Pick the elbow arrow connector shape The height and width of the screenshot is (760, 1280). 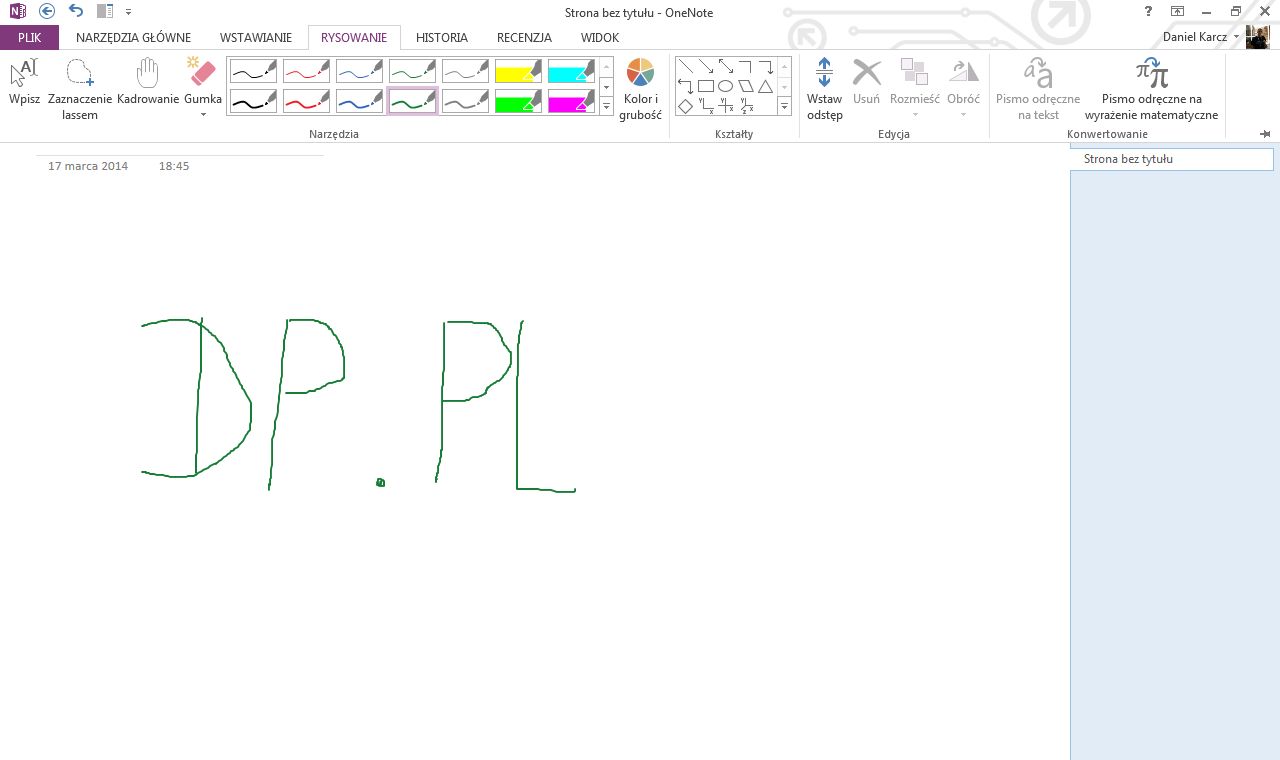(765, 67)
